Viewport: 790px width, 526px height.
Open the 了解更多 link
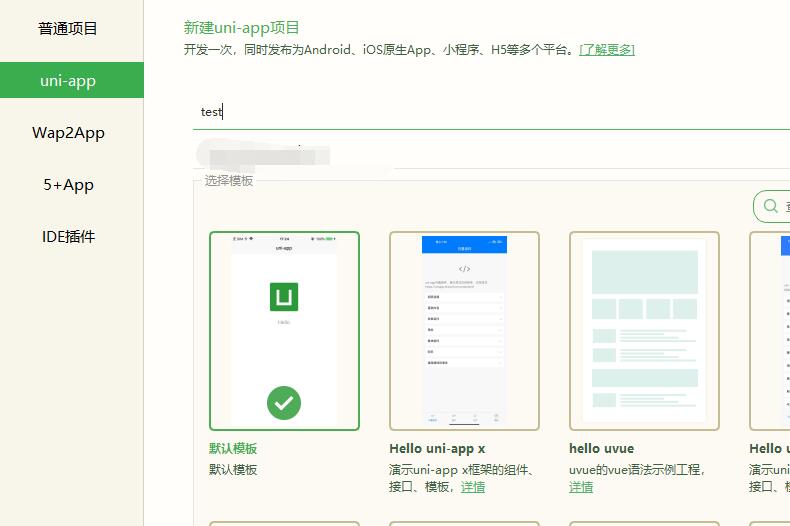click(607, 50)
